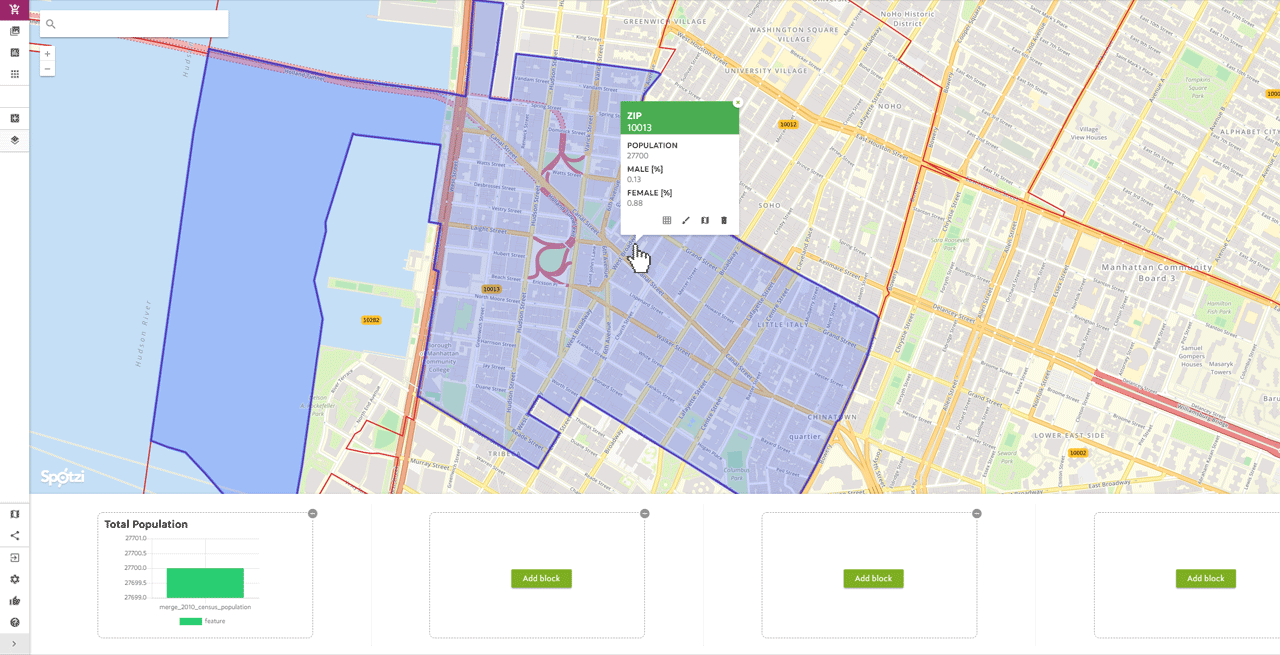Viewport: 1280px width, 655px height.
Task: Click the sign-in arrow icon in the sidebar
Action: 14,558
